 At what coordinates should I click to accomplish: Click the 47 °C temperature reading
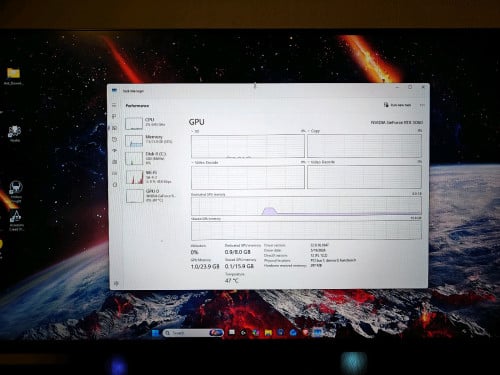coord(232,281)
